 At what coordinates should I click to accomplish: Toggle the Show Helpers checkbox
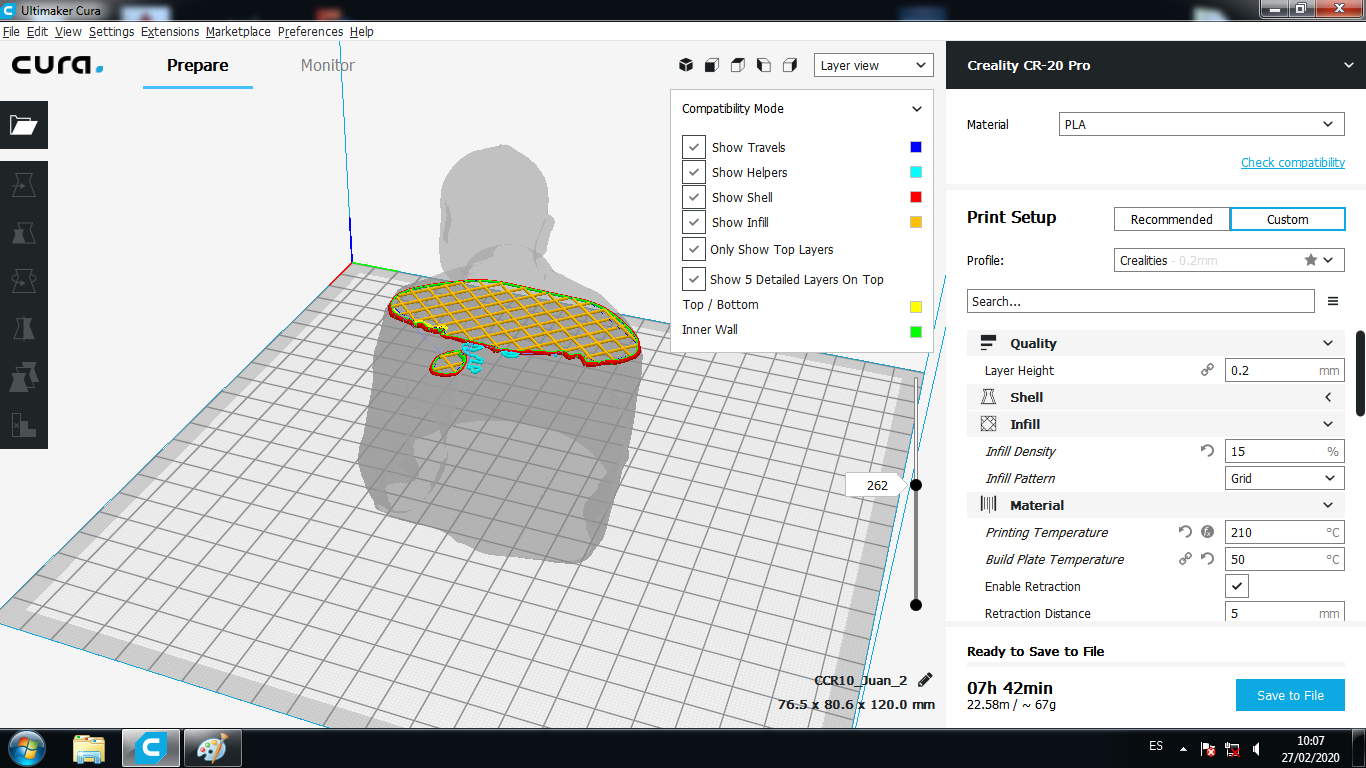pos(694,172)
